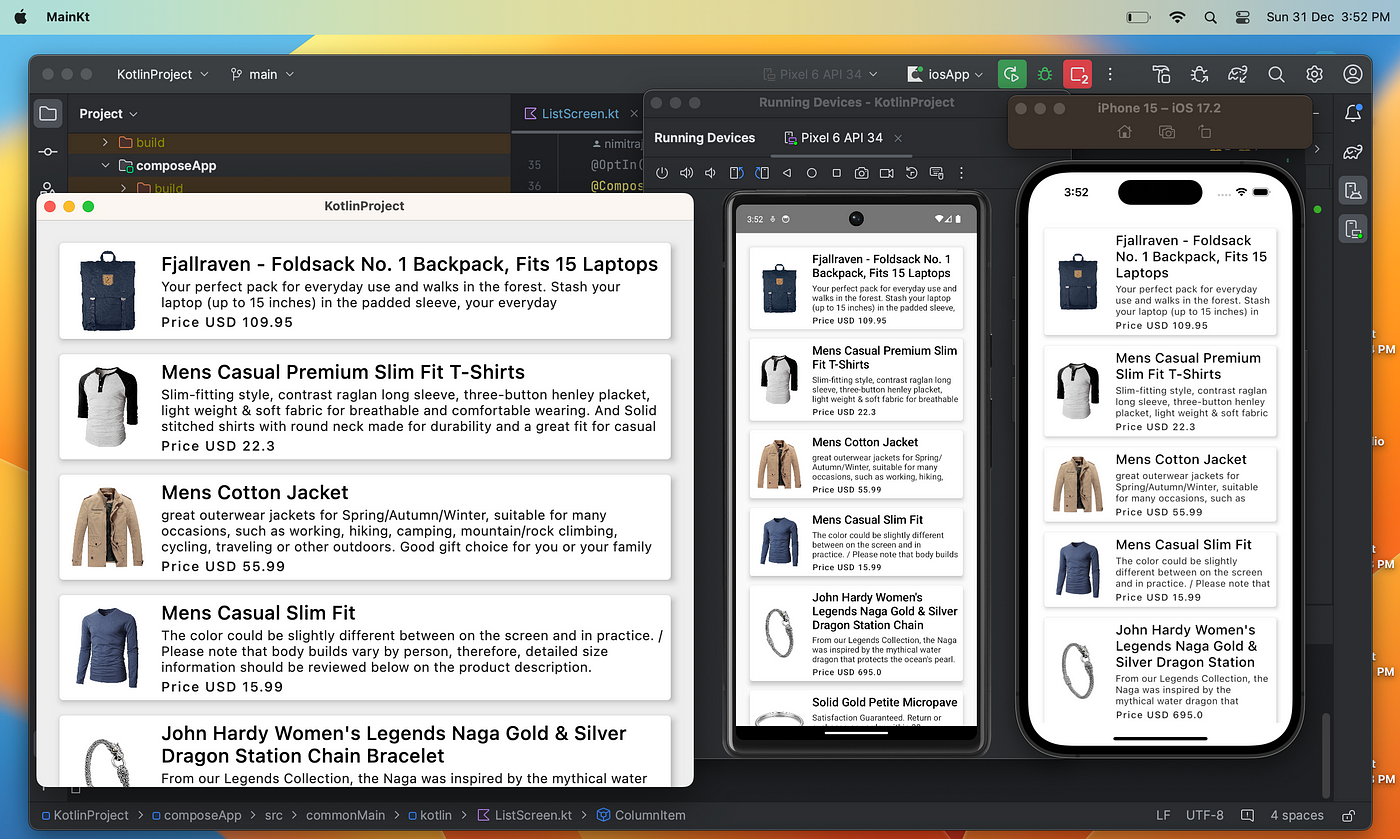This screenshot has width=1400, height=839.
Task: Click commonMain in the bottom breadcrumb
Action: pyautogui.click(x=345, y=815)
